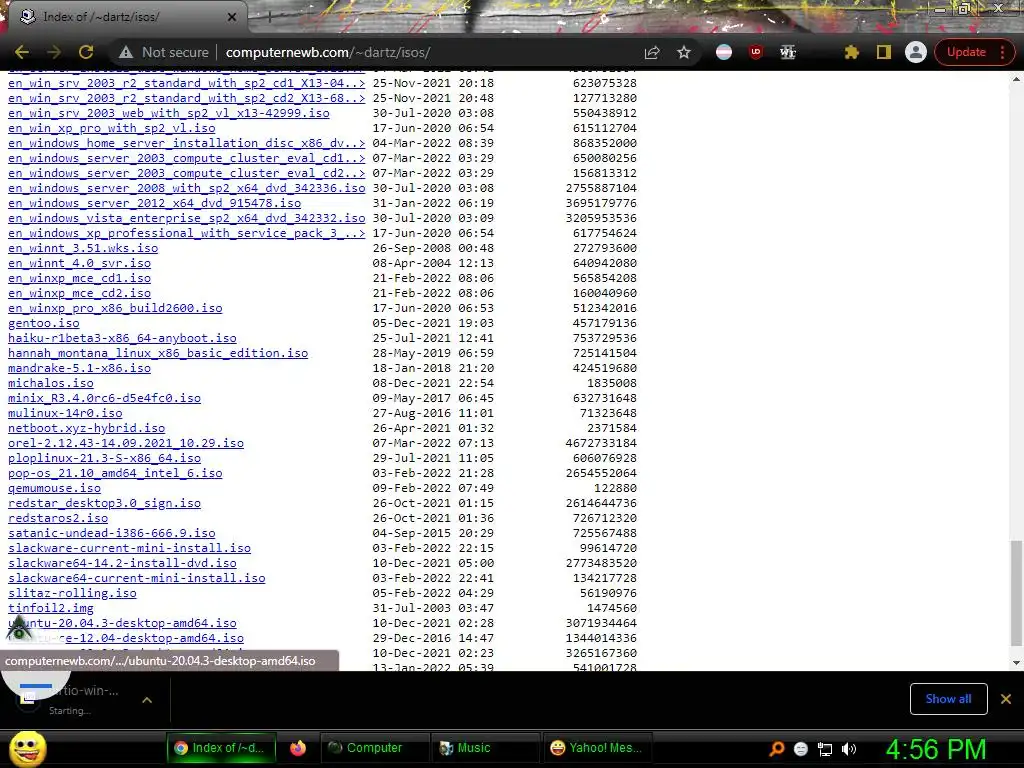Click the browser forward arrow
Screen dimensions: 1024x768
54,52
